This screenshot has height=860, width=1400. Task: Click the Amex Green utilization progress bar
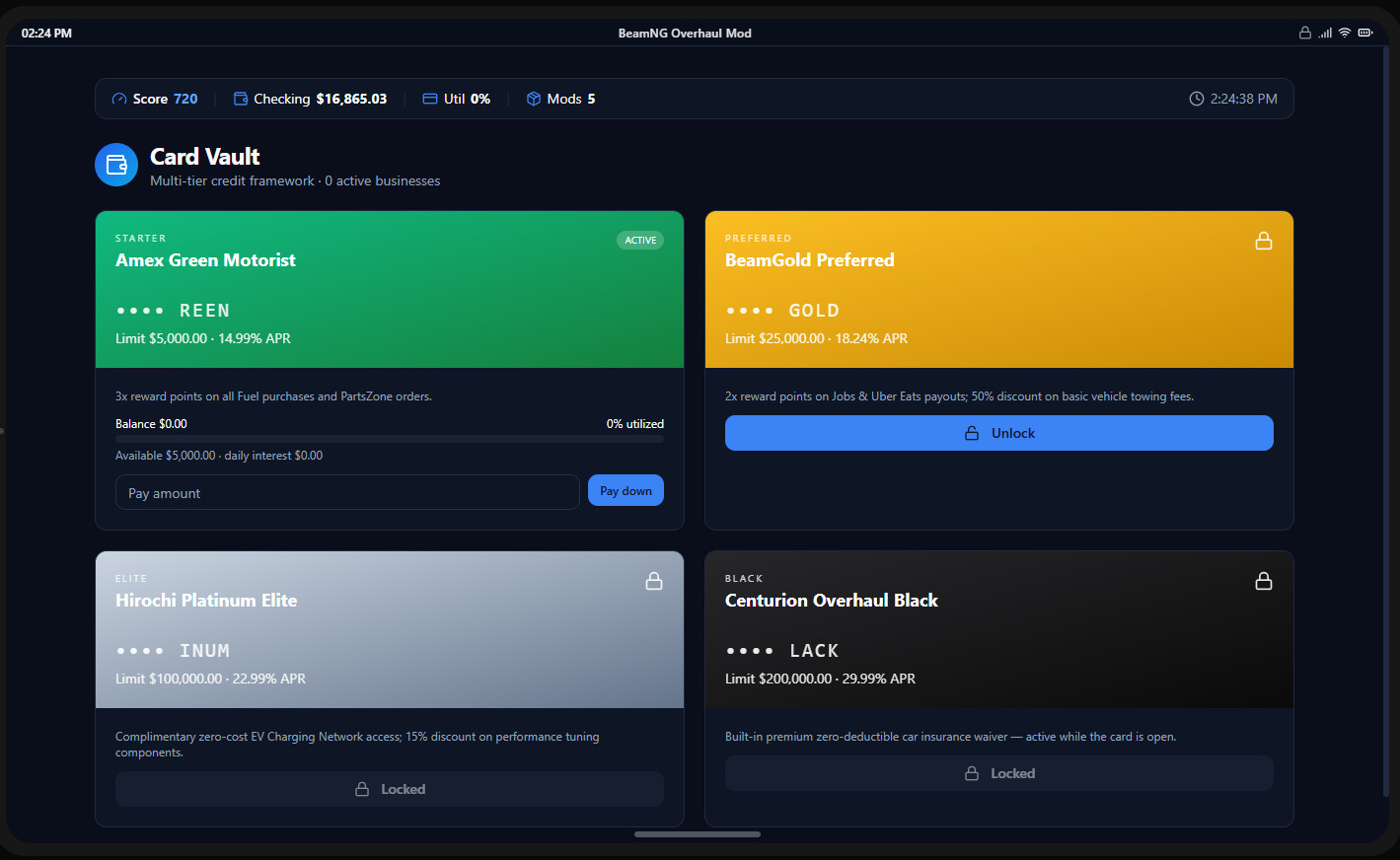click(390, 439)
